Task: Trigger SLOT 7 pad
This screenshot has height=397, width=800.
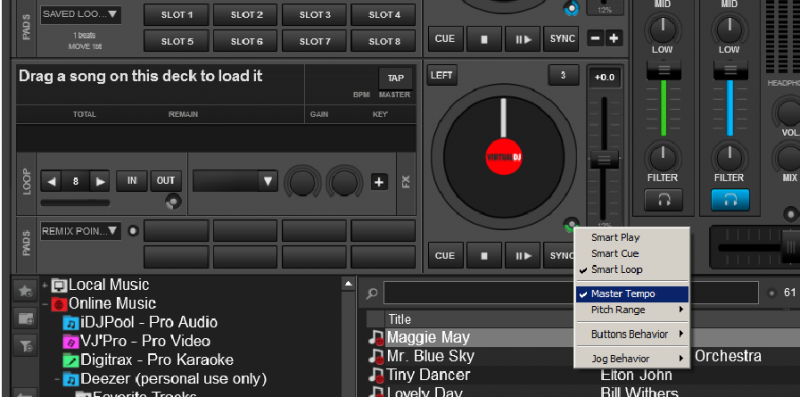Action: coord(315,41)
